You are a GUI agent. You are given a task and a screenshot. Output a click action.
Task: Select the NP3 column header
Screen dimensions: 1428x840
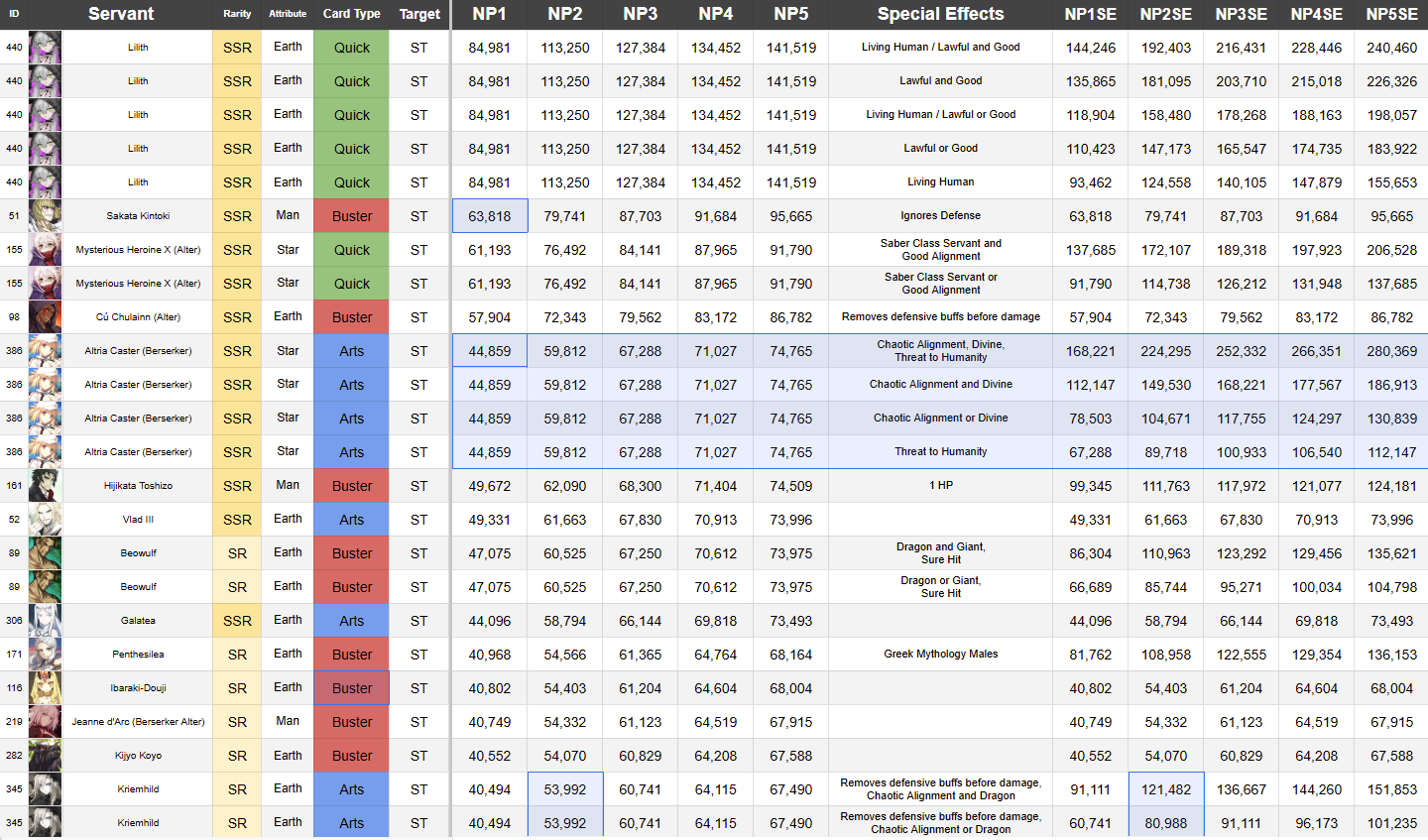(x=641, y=14)
